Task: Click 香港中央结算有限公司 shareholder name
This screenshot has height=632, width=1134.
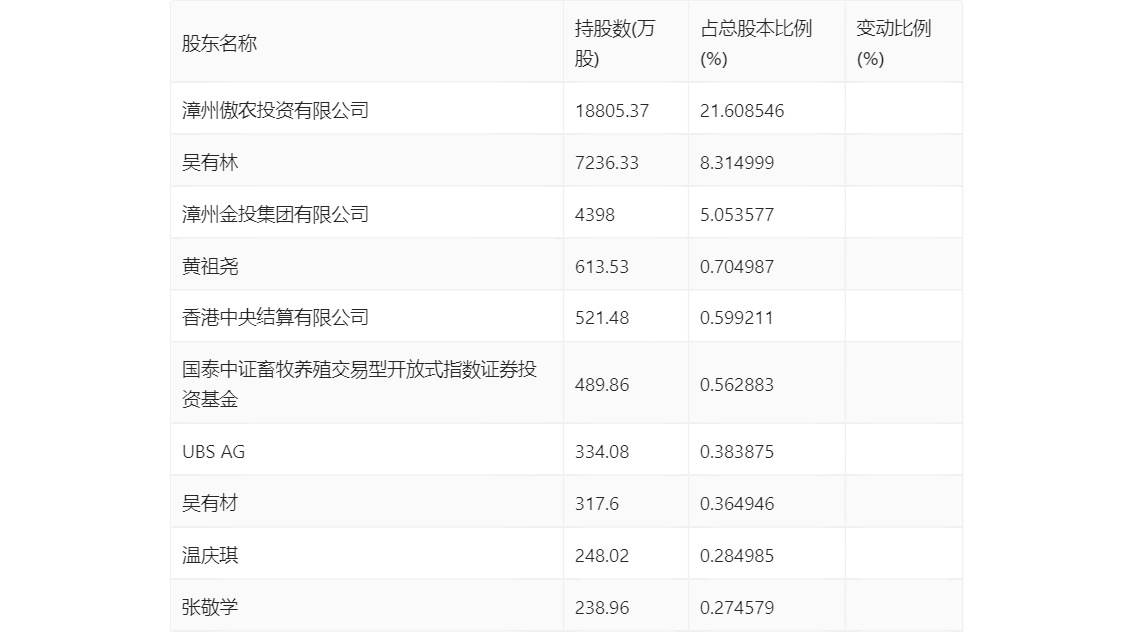Action: (x=275, y=317)
